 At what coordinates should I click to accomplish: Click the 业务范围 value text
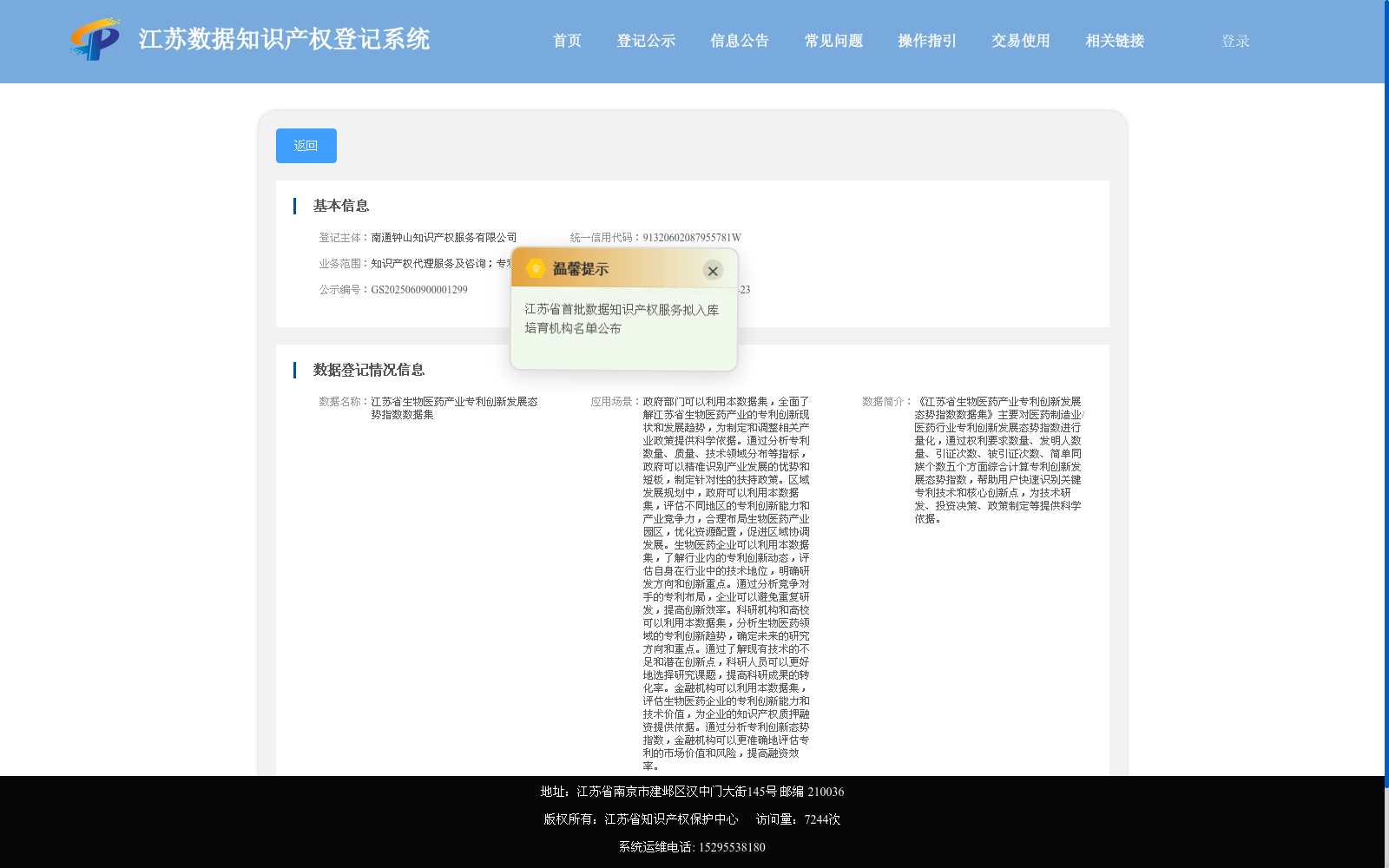[441, 264]
